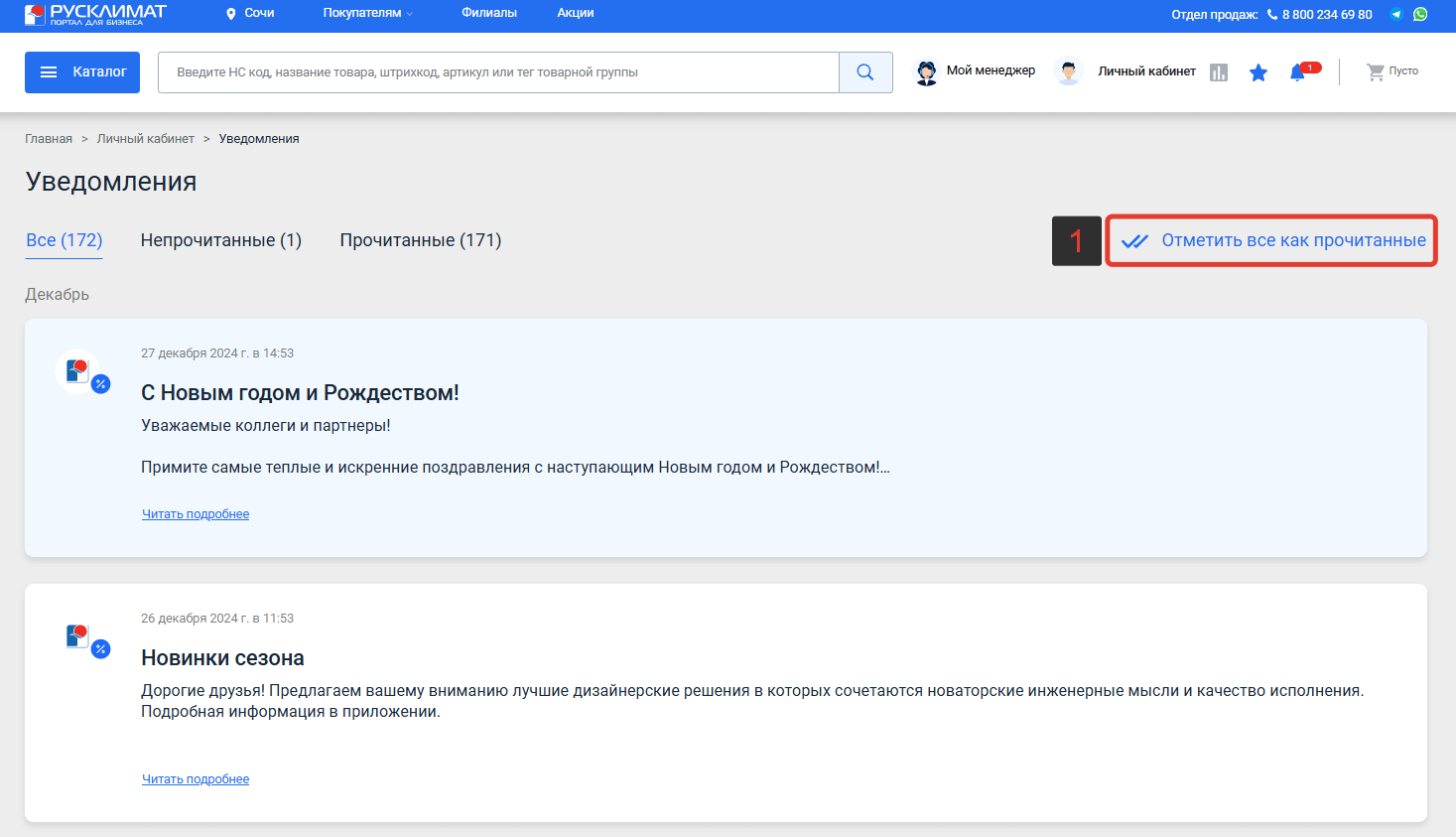Open the notifications bell icon

click(1297, 72)
